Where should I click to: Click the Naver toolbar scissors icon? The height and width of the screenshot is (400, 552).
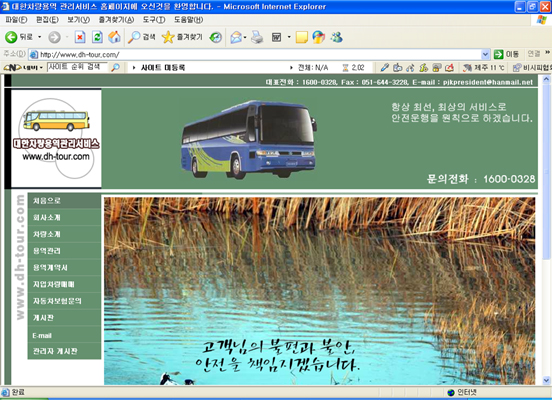(x=410, y=67)
